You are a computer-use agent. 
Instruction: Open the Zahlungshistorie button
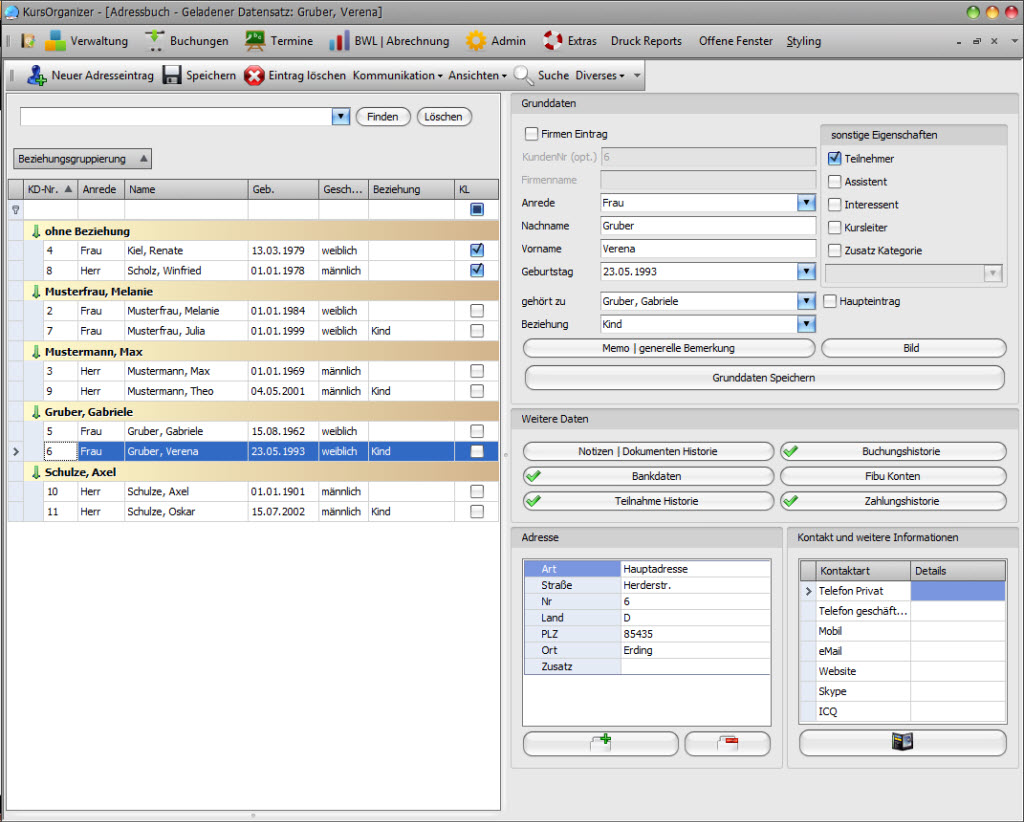pyautogui.click(x=893, y=501)
